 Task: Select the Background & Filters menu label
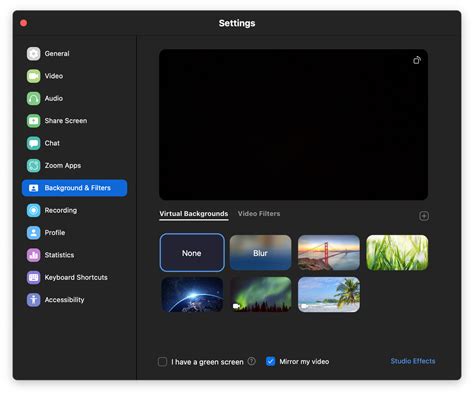coord(78,188)
